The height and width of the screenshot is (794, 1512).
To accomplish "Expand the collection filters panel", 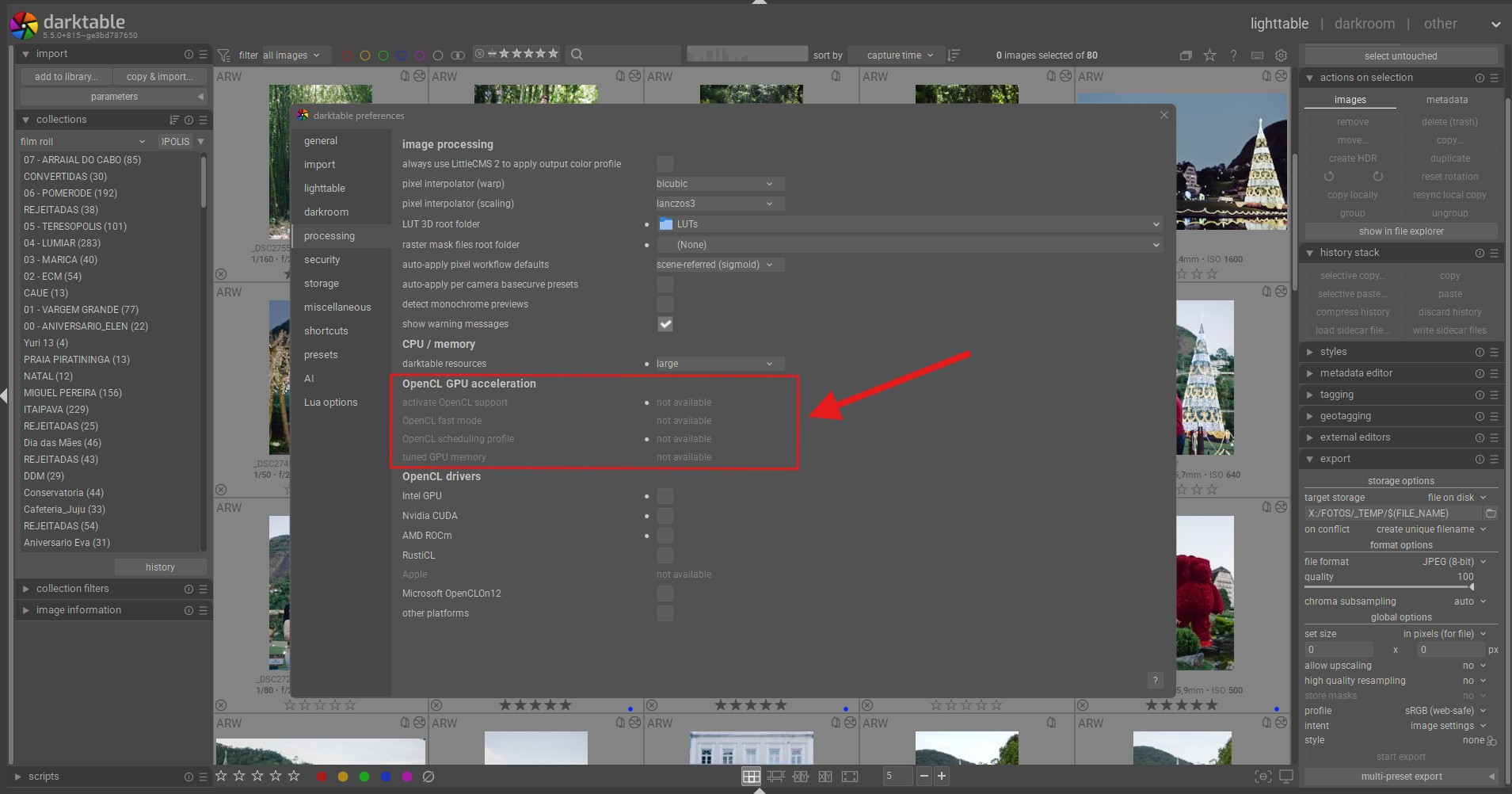I will 72,589.
